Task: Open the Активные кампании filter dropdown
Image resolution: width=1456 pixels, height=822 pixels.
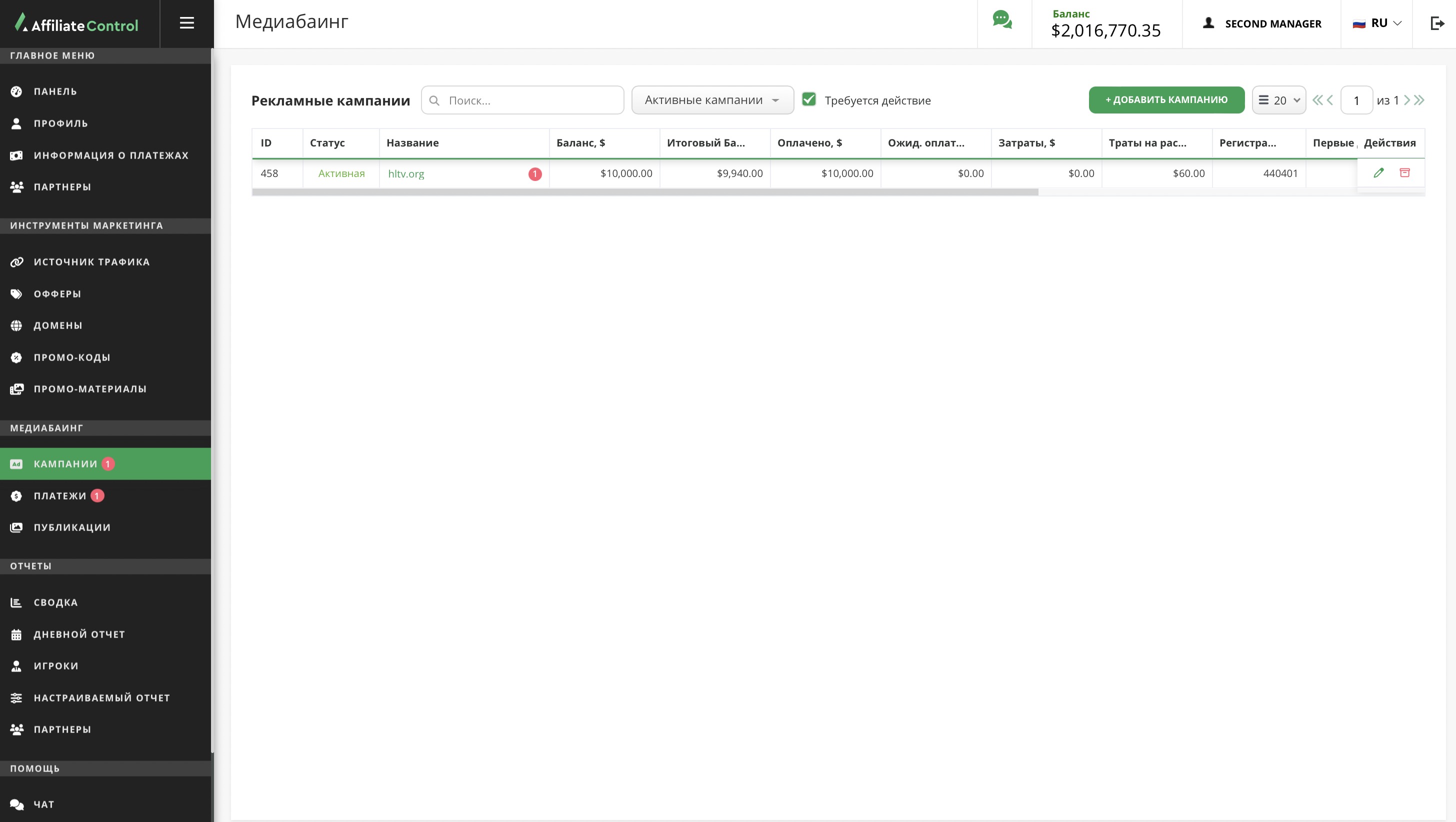Action: click(712, 100)
